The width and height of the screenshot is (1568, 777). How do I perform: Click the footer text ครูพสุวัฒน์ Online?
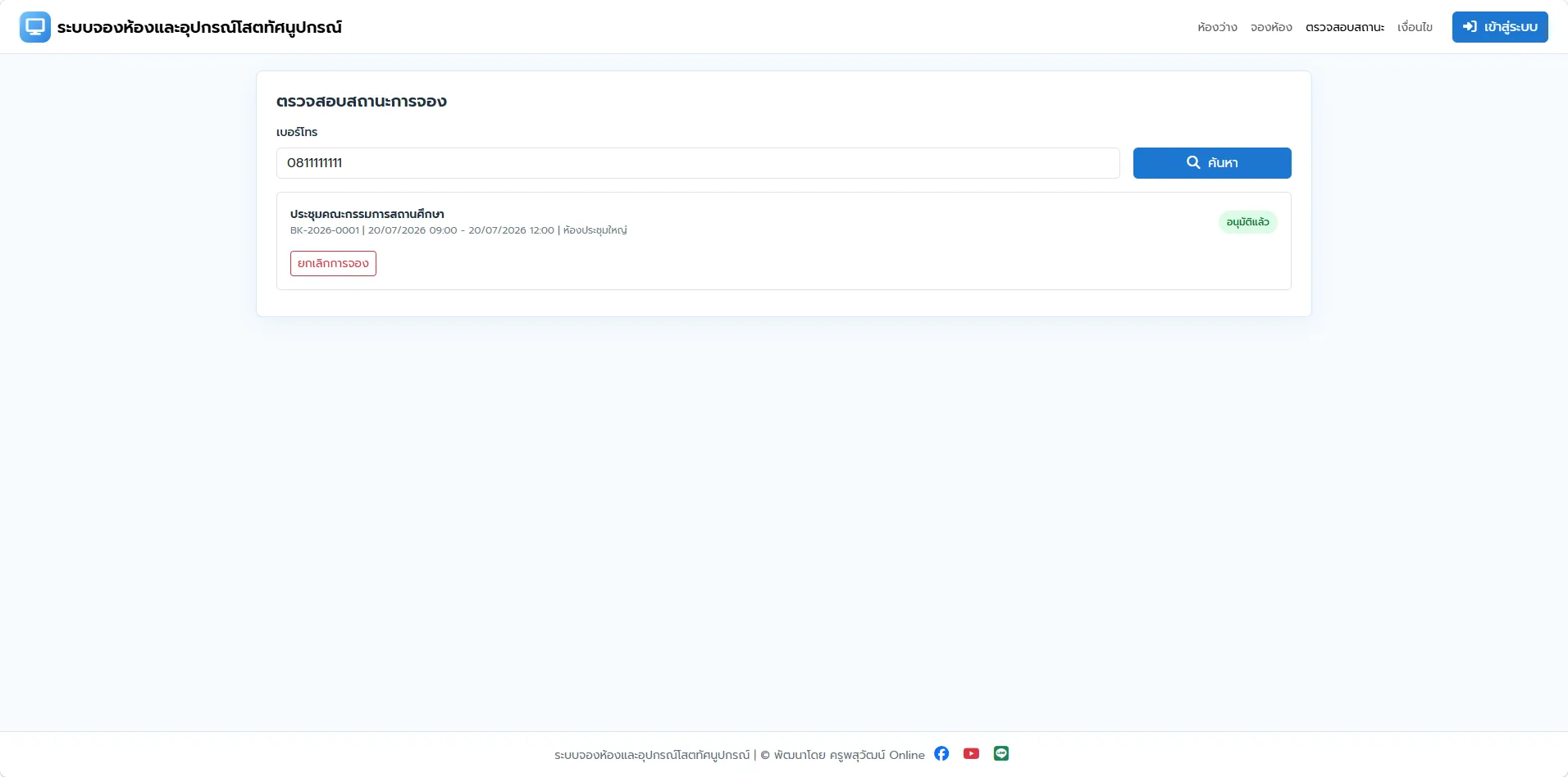[x=877, y=755]
